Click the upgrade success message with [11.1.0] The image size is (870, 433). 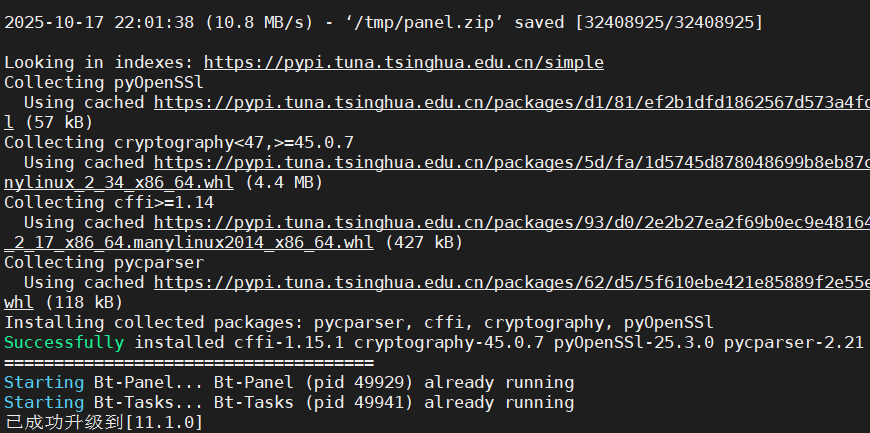tap(104, 423)
